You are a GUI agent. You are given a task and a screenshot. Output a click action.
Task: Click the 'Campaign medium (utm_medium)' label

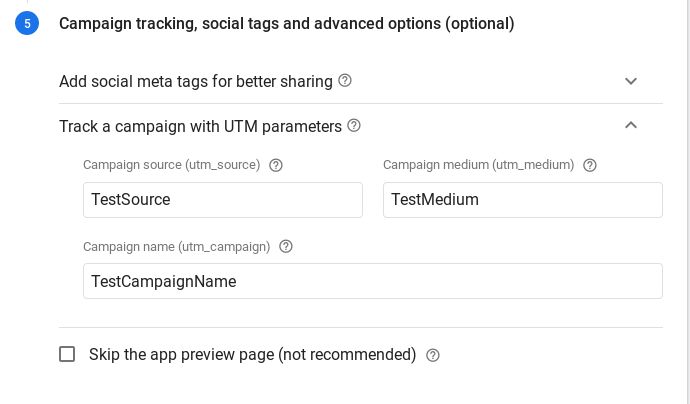tap(478, 165)
